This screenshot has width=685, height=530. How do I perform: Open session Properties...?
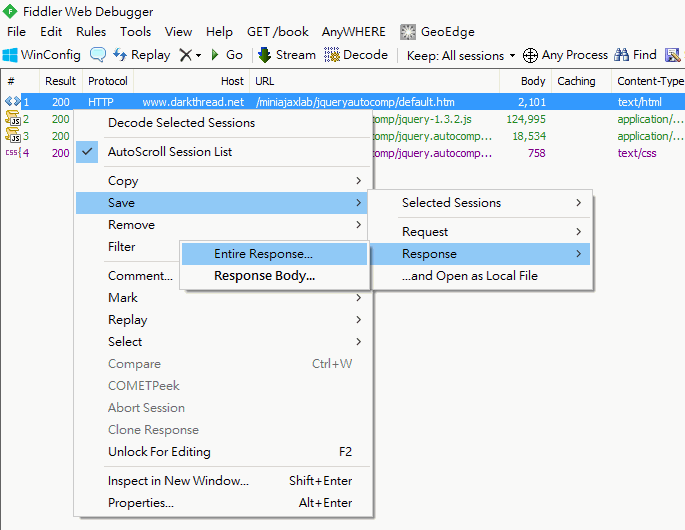pyautogui.click(x=223, y=502)
